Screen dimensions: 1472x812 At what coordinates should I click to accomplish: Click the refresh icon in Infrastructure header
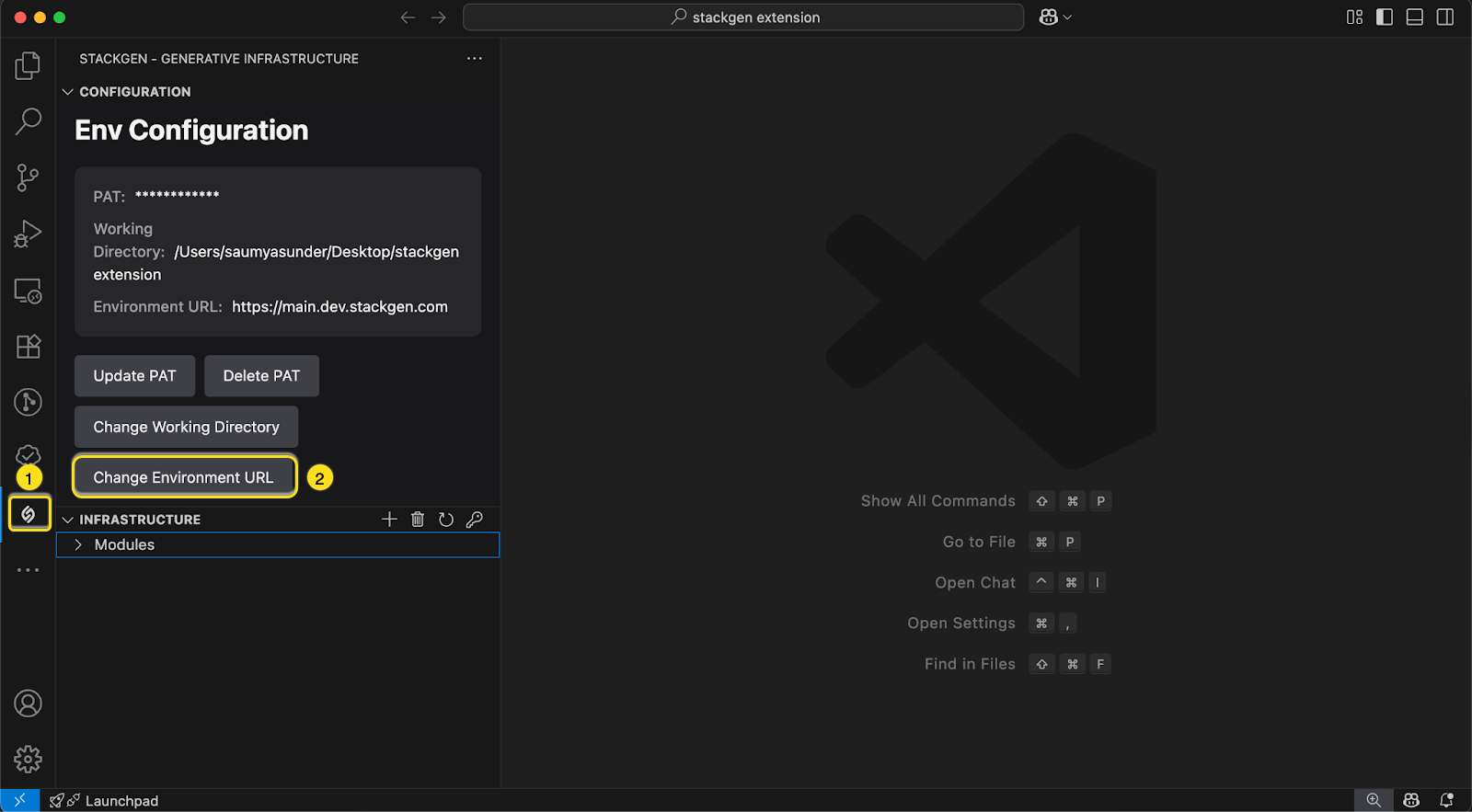tap(446, 520)
